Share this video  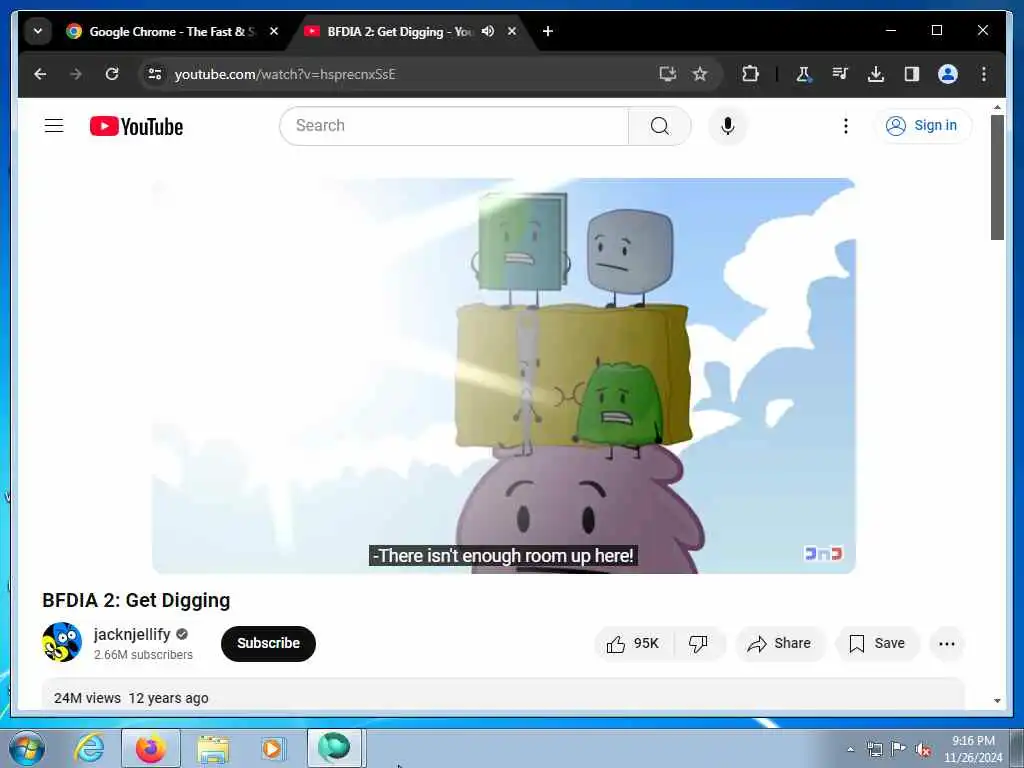780,644
